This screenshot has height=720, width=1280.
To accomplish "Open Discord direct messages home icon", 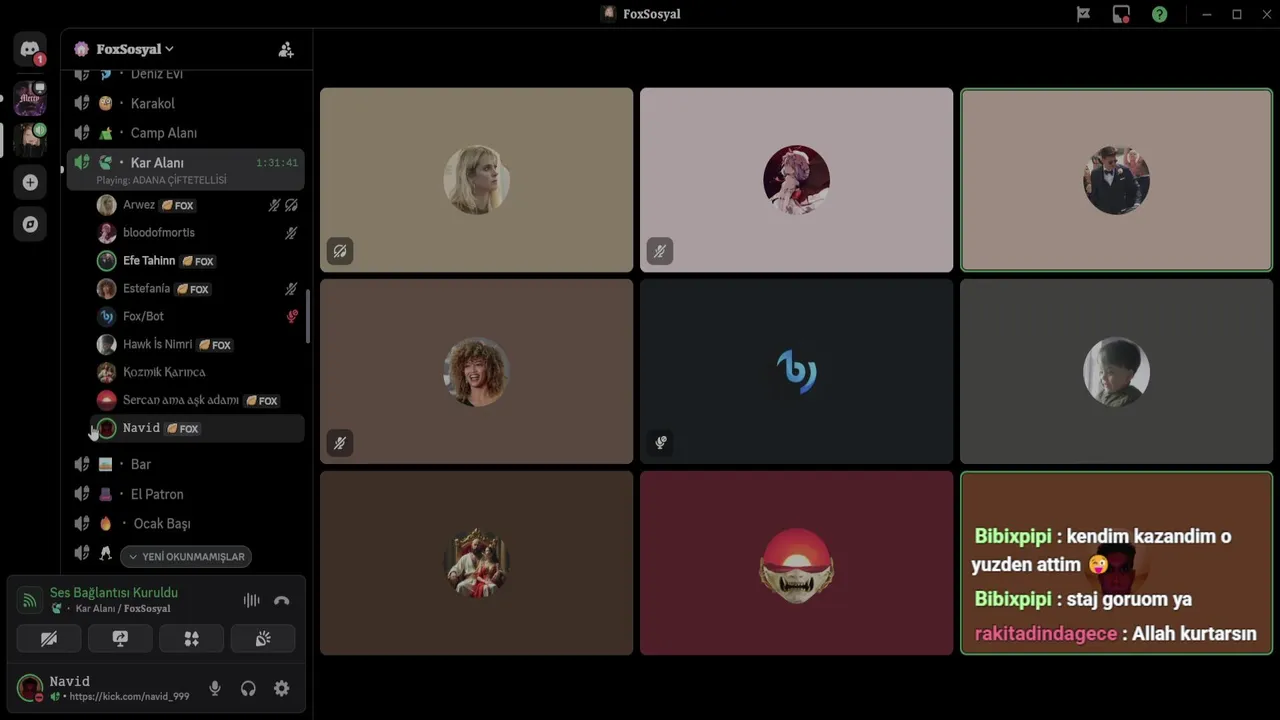I will pos(30,49).
